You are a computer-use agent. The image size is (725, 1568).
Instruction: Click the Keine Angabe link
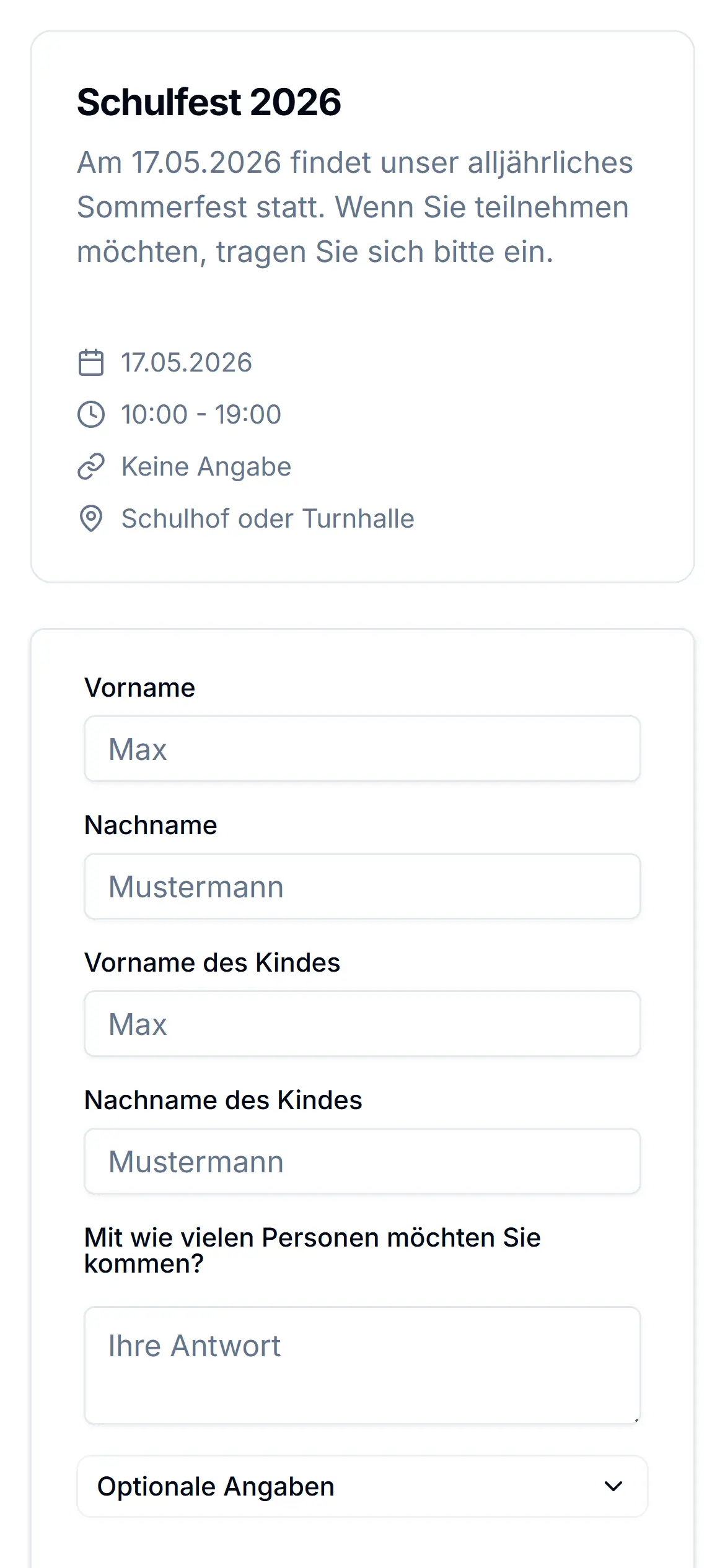(206, 466)
